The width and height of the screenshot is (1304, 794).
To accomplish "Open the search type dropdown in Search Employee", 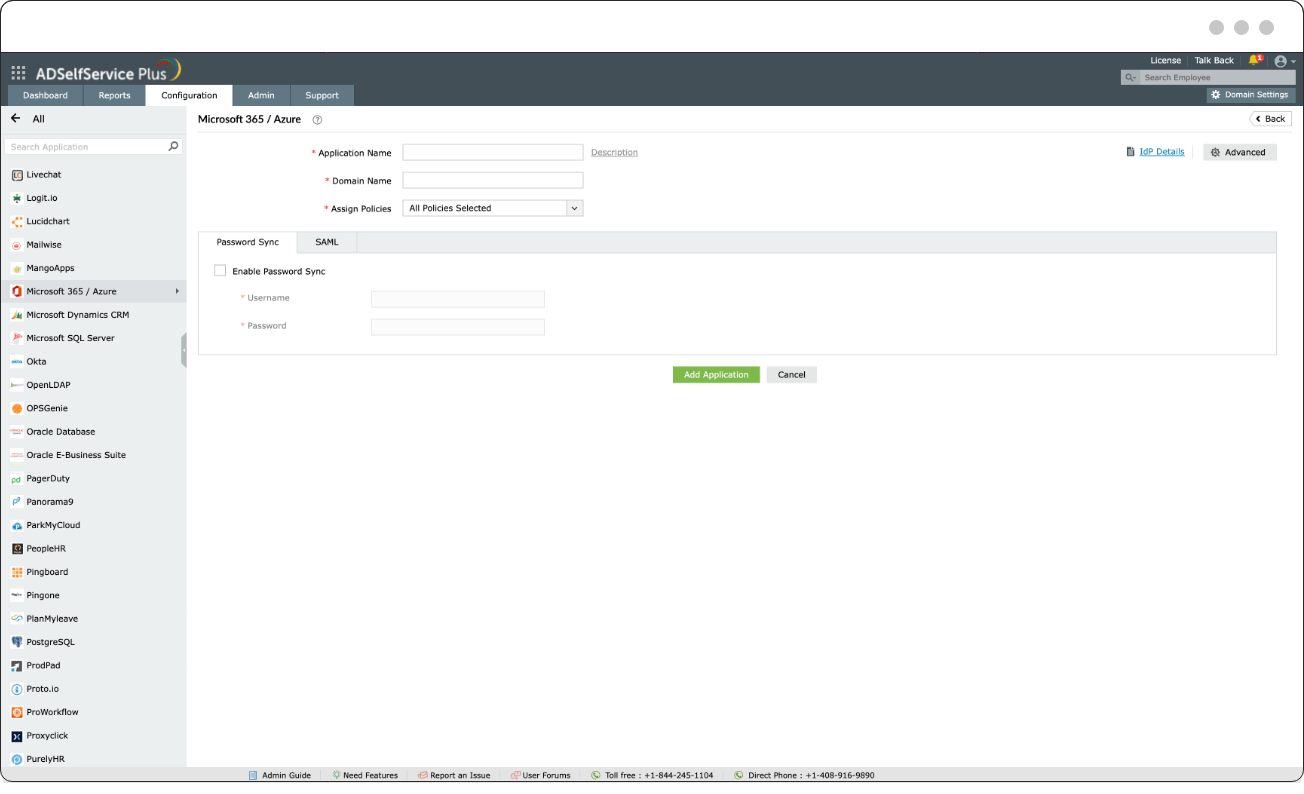I will (x=1130, y=77).
